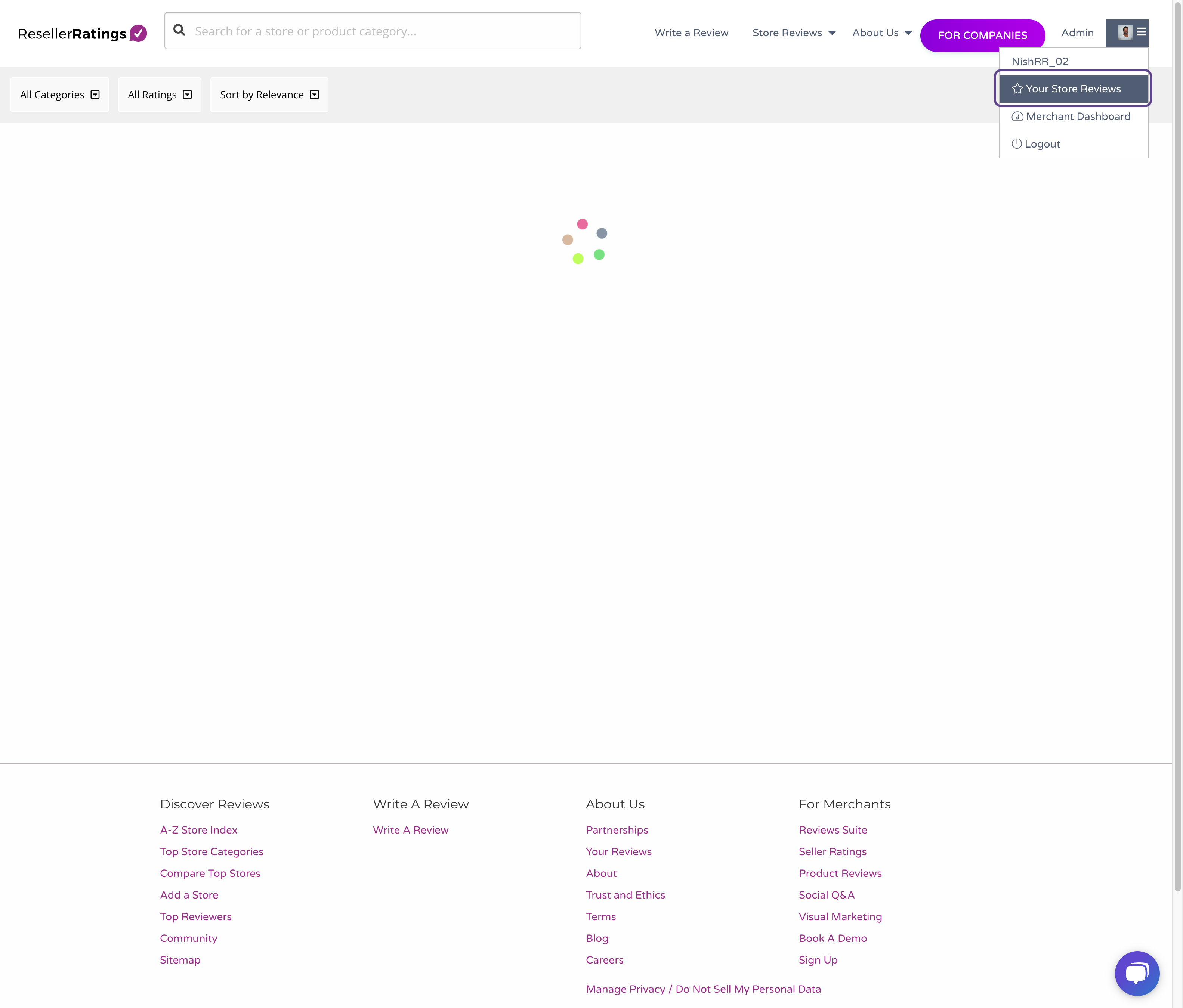Open the Terms footer link
Viewport: 1183px width, 1008px height.
click(x=600, y=916)
